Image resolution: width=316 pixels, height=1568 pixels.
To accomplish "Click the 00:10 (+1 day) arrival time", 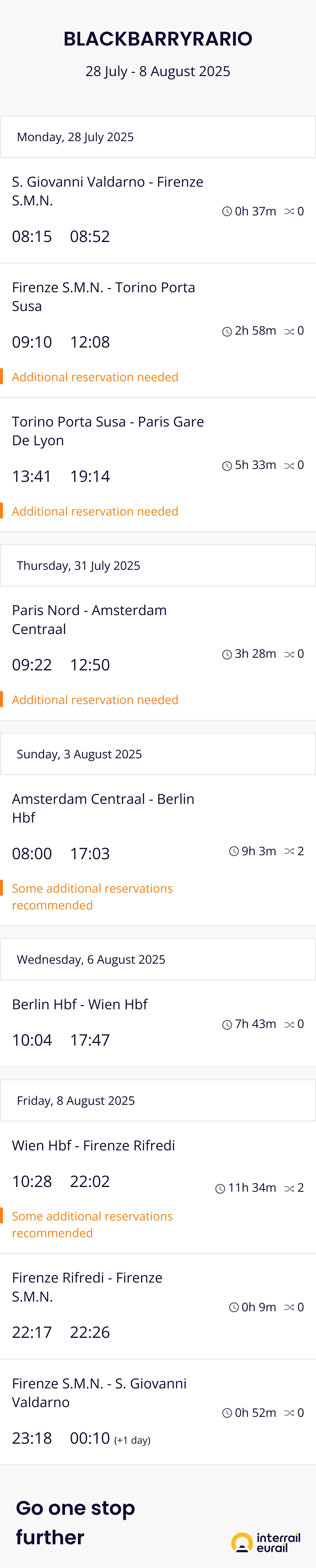I will [110, 1438].
